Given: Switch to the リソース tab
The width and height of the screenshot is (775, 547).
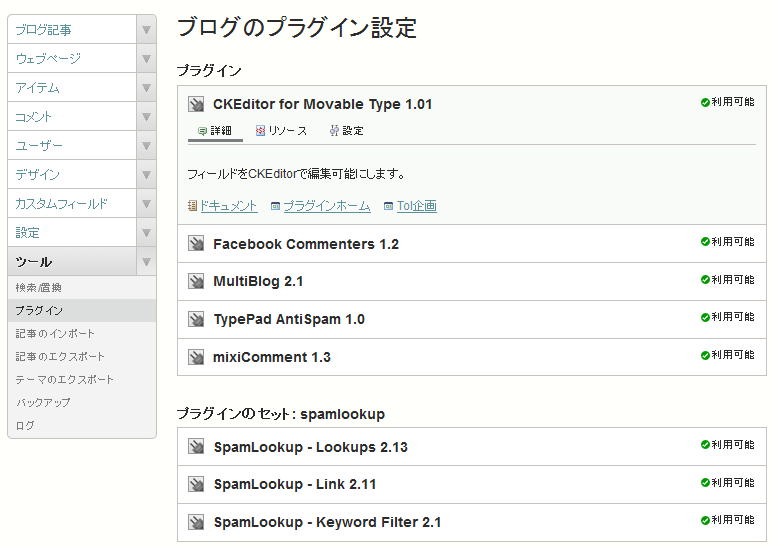Looking at the screenshot, I should [281, 131].
